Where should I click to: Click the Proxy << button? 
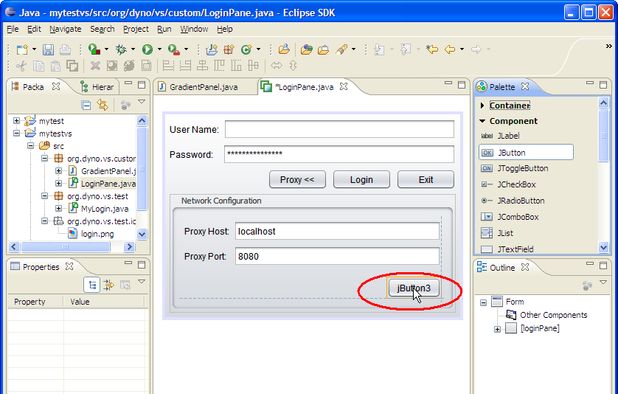[297, 180]
